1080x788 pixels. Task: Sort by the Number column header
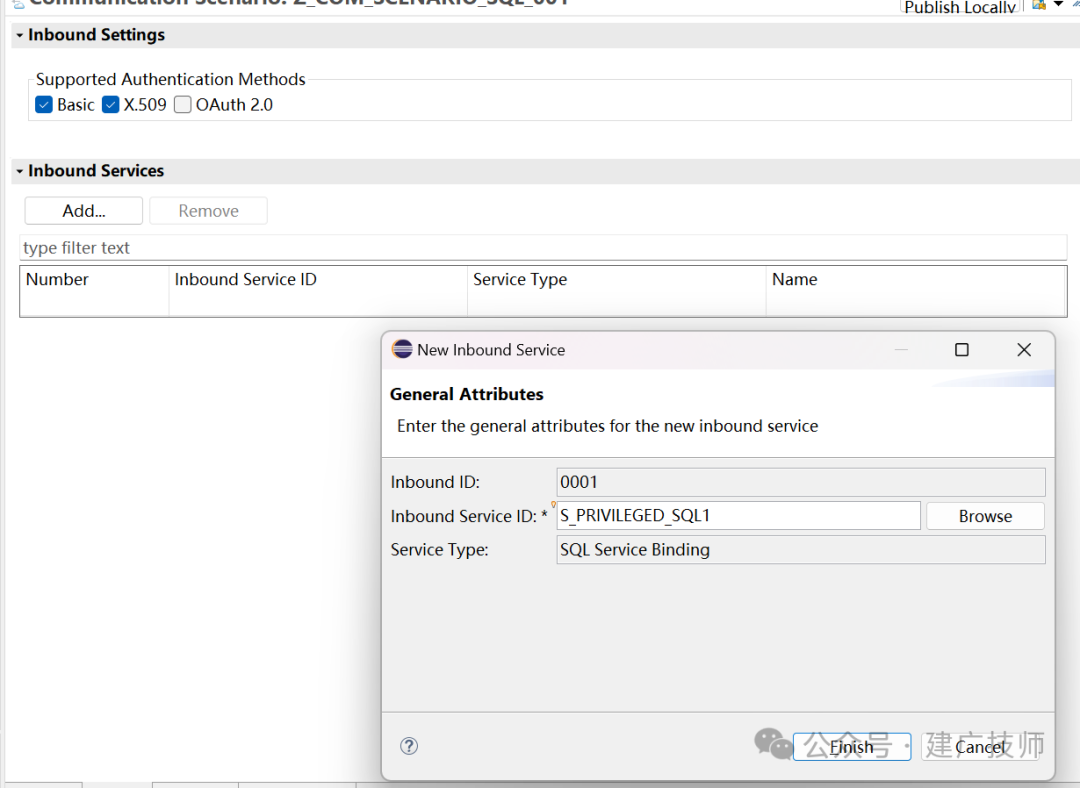click(x=94, y=280)
